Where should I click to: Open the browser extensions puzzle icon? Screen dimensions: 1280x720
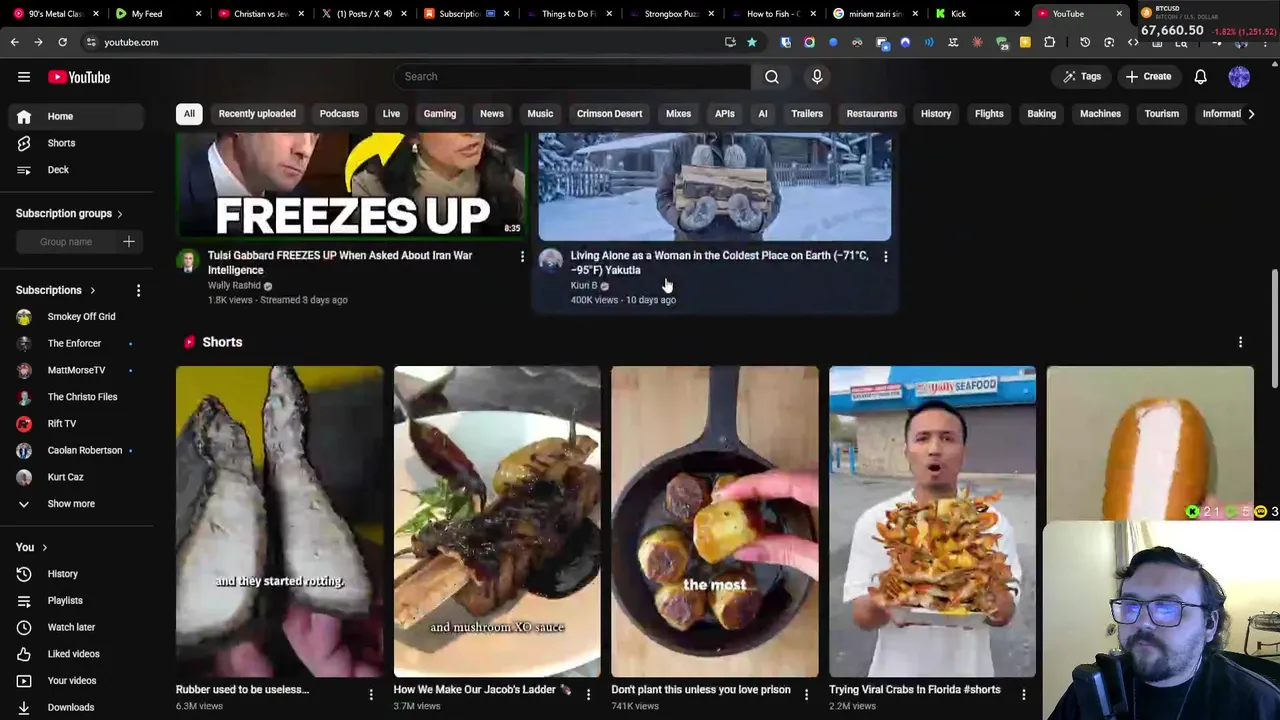pyautogui.click(x=1049, y=42)
